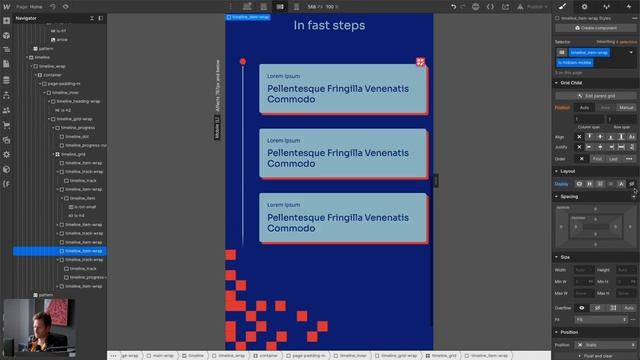Click the breadcrumb ellipsis button
The height and width of the screenshot is (360, 640).
point(113,356)
